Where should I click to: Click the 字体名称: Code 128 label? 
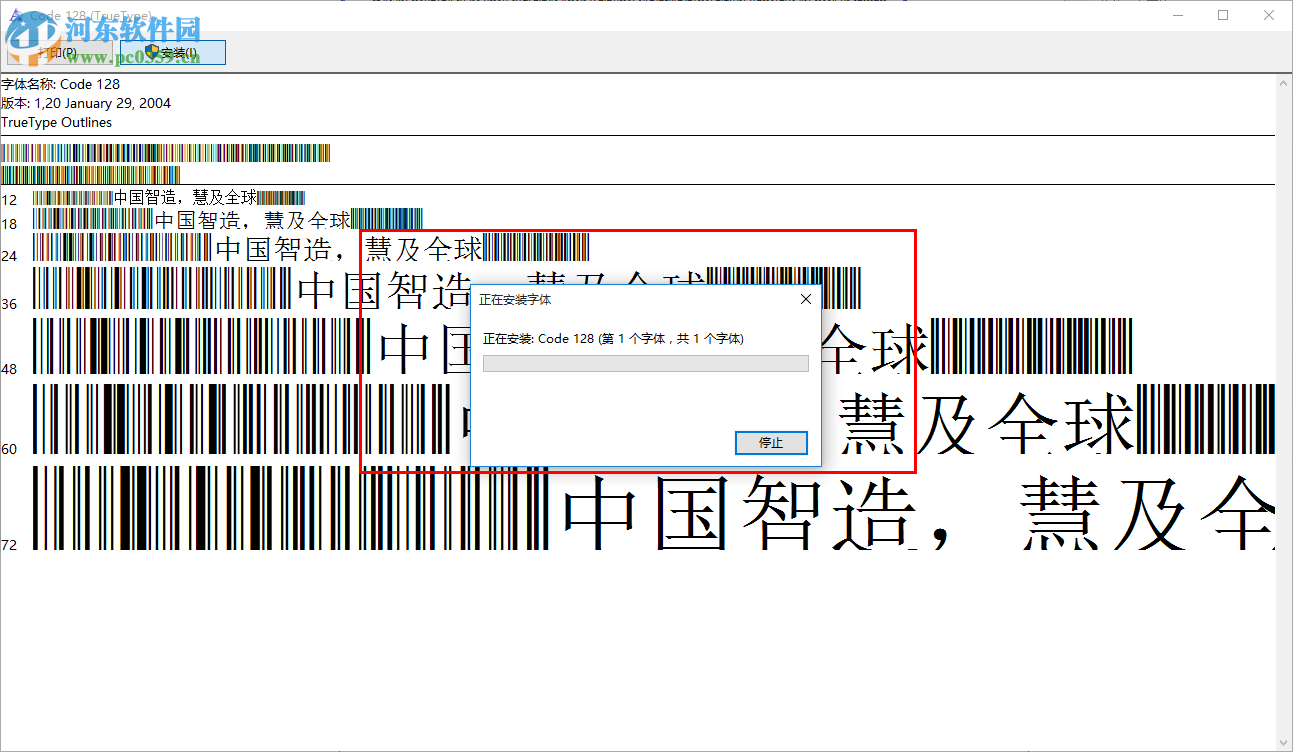[x=60, y=84]
